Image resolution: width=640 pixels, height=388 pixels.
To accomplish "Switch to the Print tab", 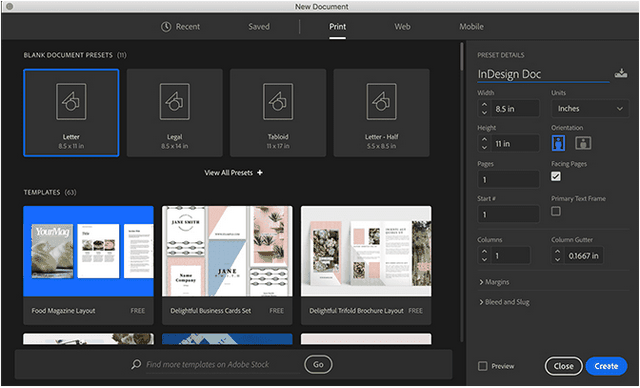I will coord(338,27).
